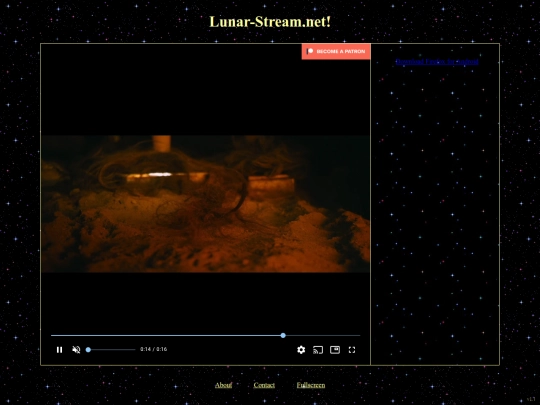Unmute the video with the speaker icon

[76, 350]
